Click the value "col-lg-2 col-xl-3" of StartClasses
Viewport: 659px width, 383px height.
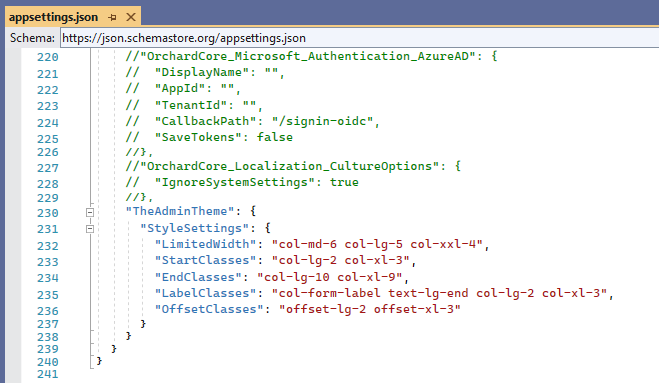coord(340,260)
